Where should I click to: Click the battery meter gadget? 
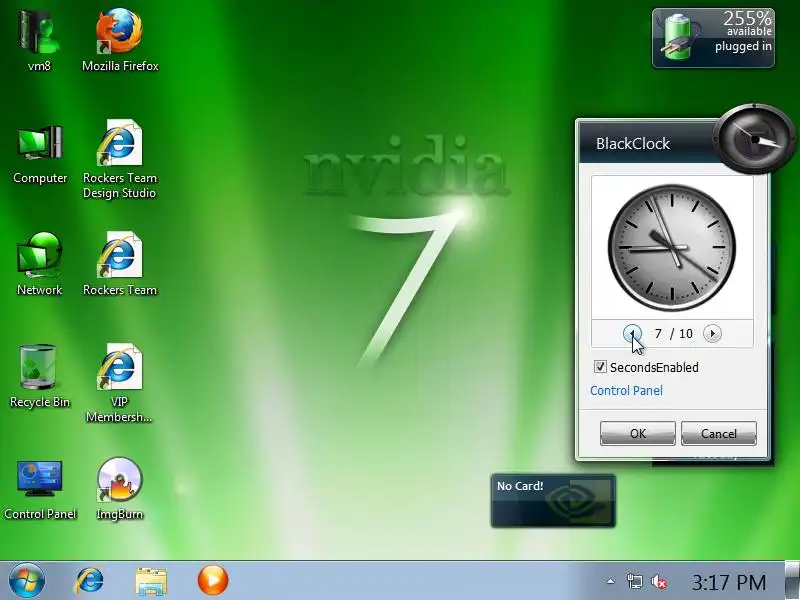[713, 38]
